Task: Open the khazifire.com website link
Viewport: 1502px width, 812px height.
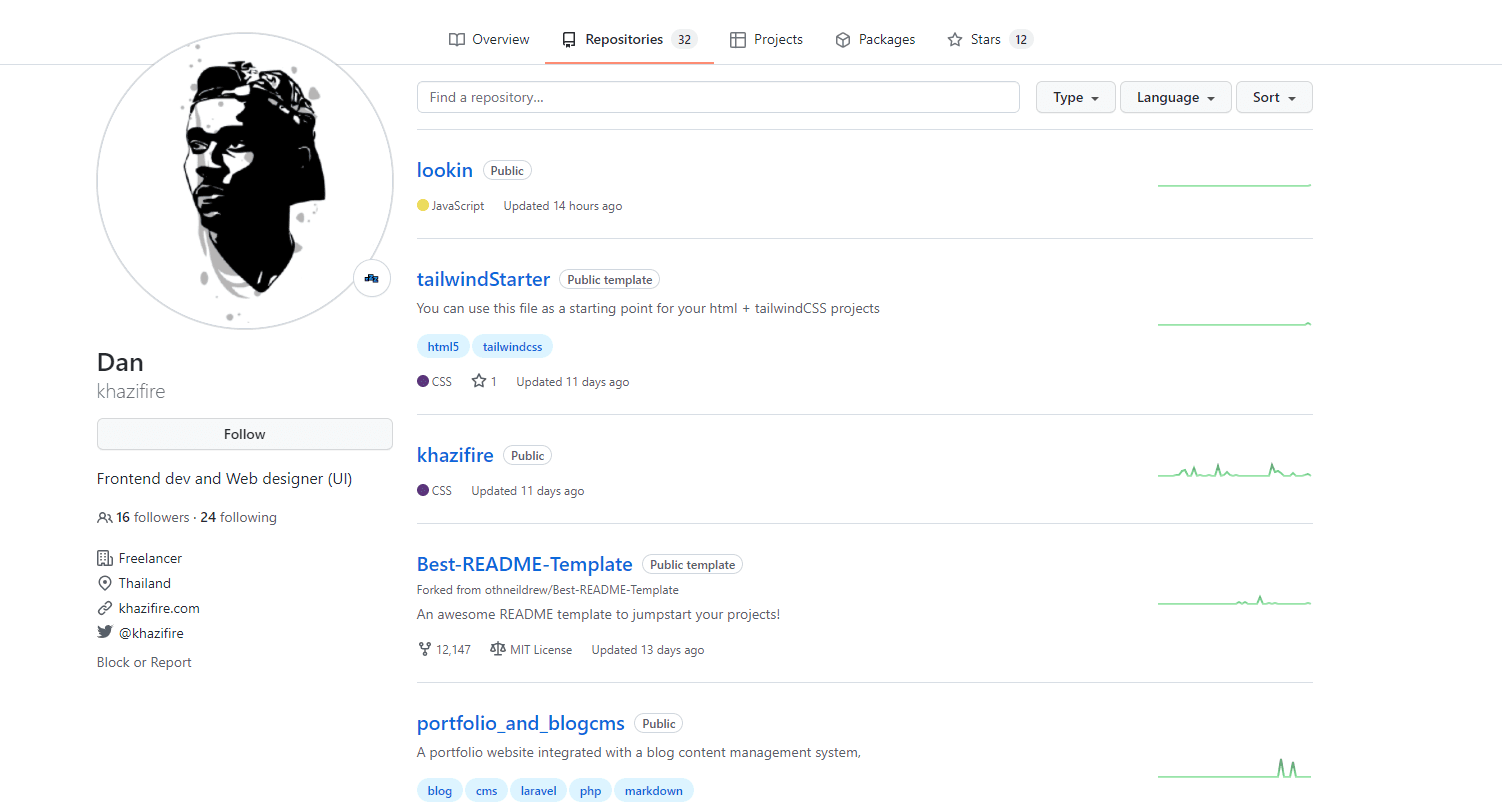Action: tap(158, 607)
